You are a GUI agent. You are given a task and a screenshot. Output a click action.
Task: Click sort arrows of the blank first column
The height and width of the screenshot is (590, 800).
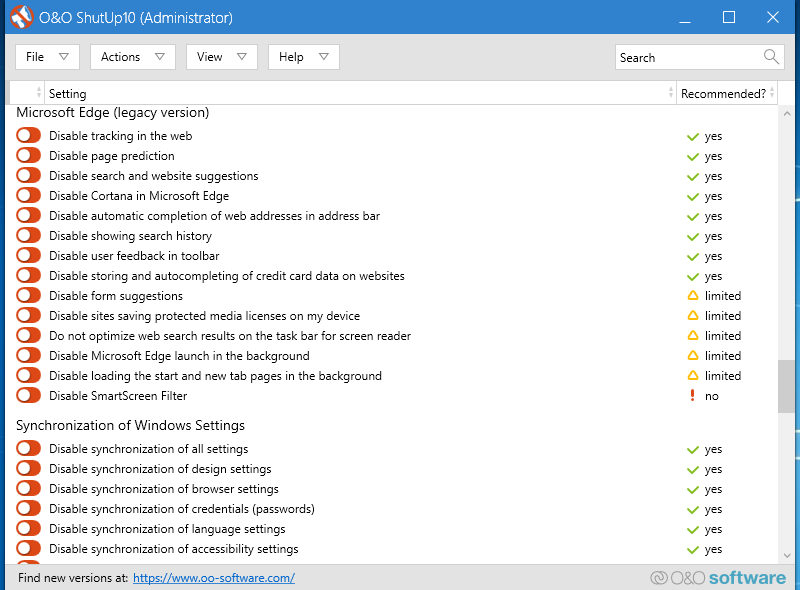coord(39,93)
